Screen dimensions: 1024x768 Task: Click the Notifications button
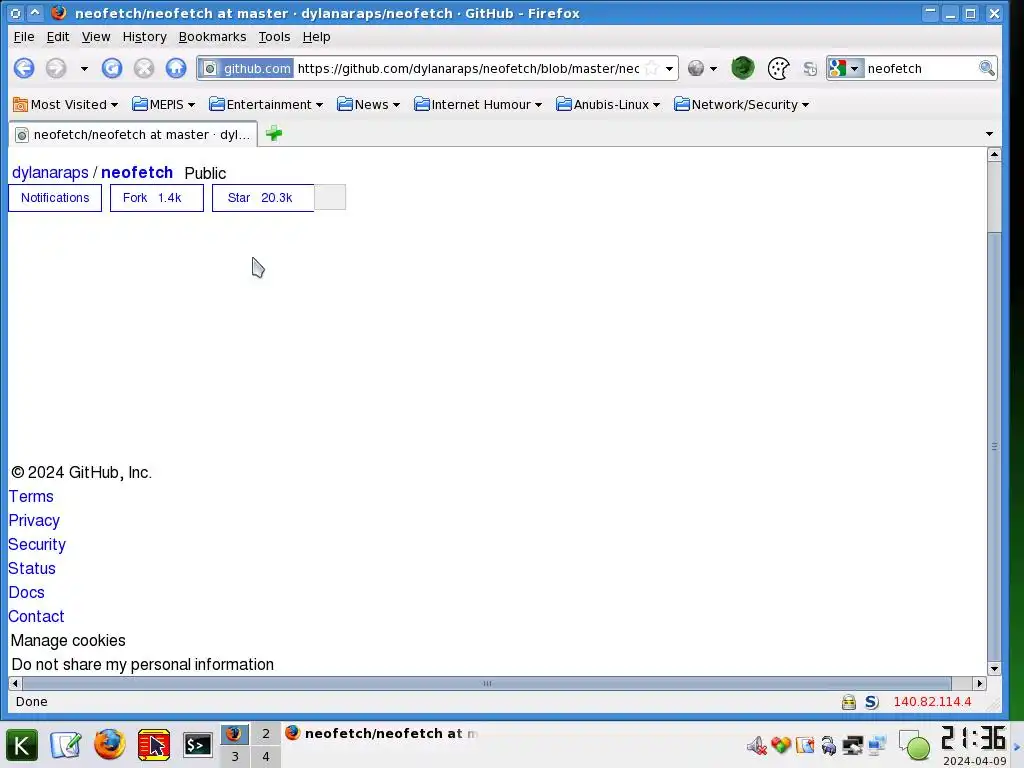point(55,198)
